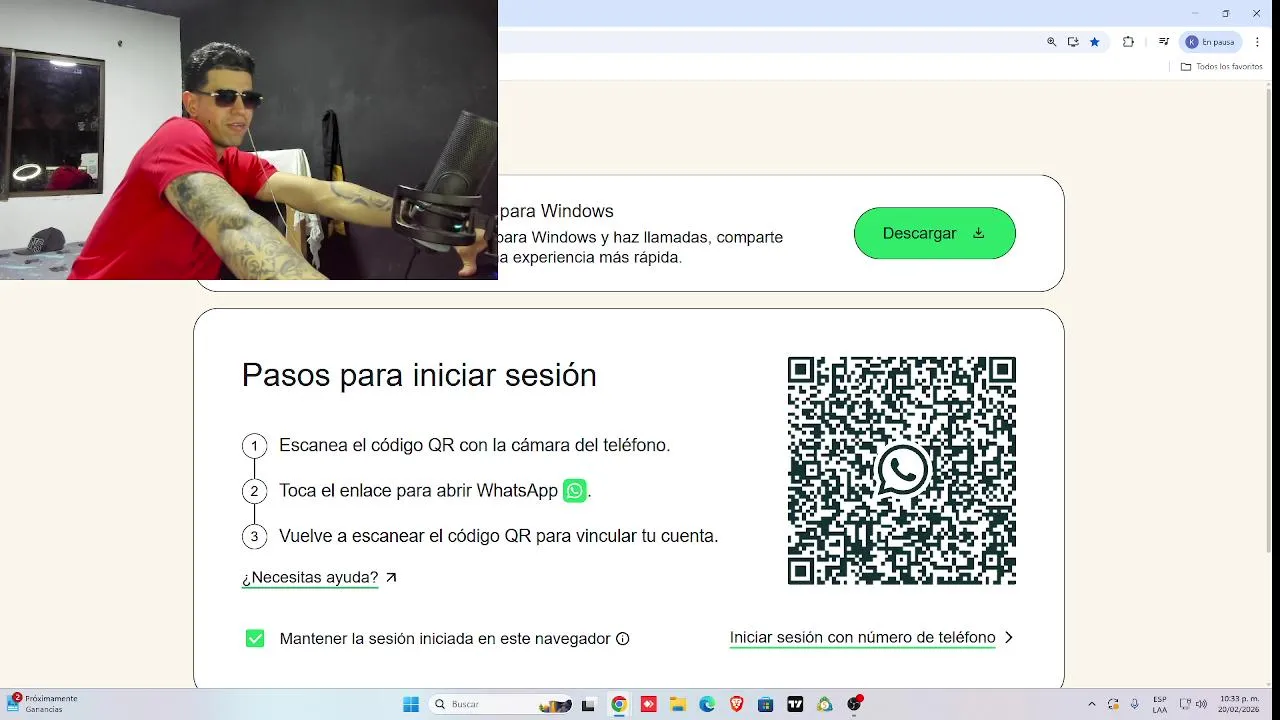Open File Explorer from taskbar
Viewport: 1280px width, 720px height.
click(x=677, y=704)
